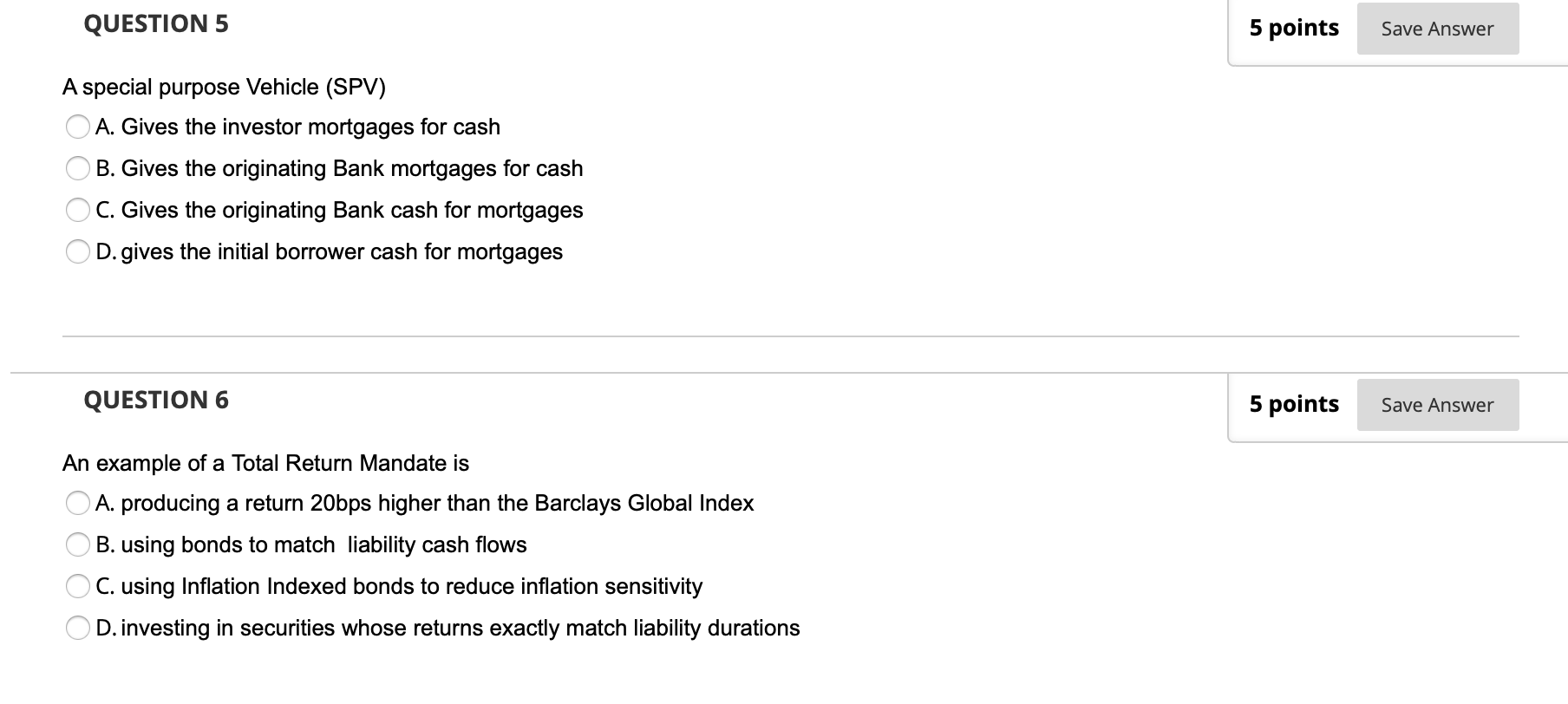The width and height of the screenshot is (1568, 704).
Task: Select "producing a return 20bps higher" option
Action: [x=78, y=503]
